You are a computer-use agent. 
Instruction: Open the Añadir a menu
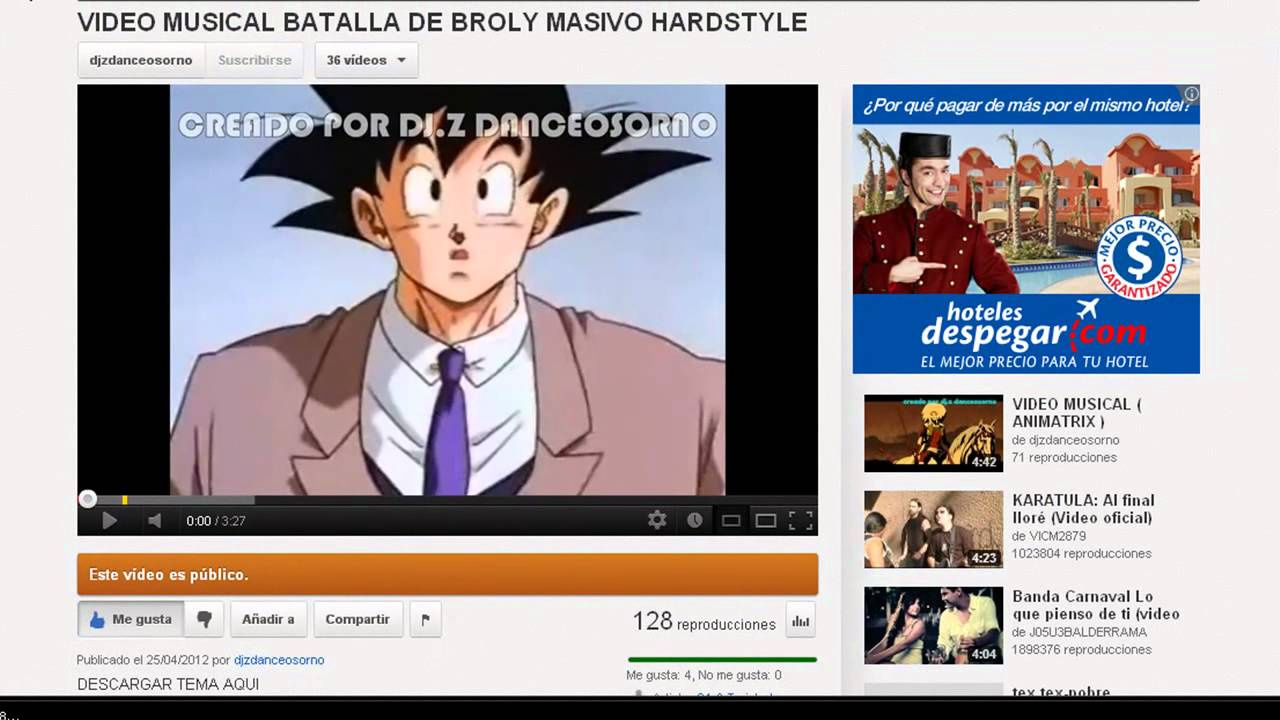coord(268,619)
